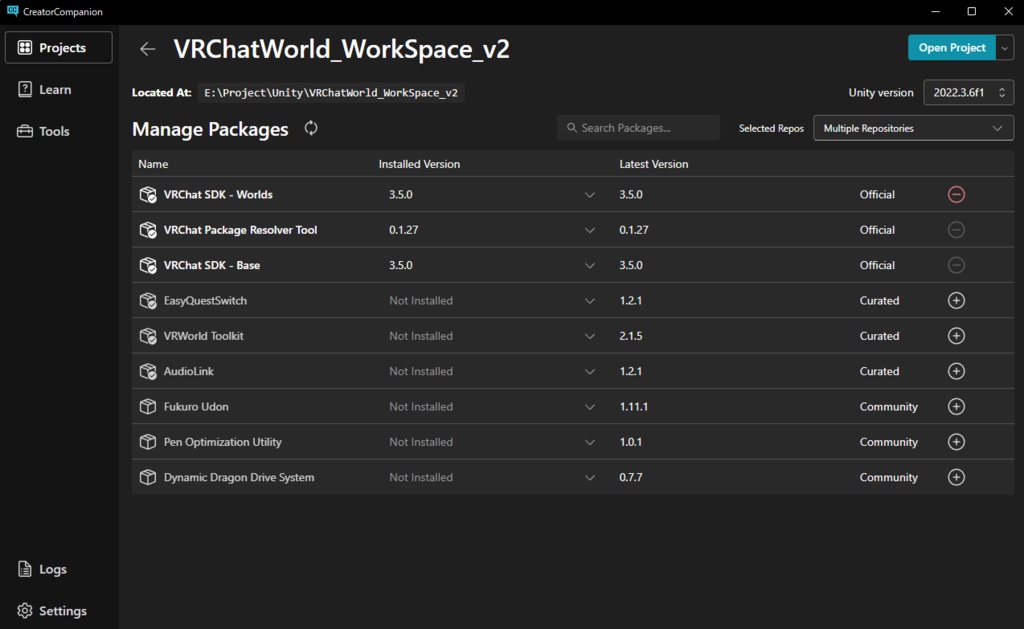This screenshot has height=629, width=1024.
Task: Add the VRWorld Toolkit package
Action: click(956, 336)
